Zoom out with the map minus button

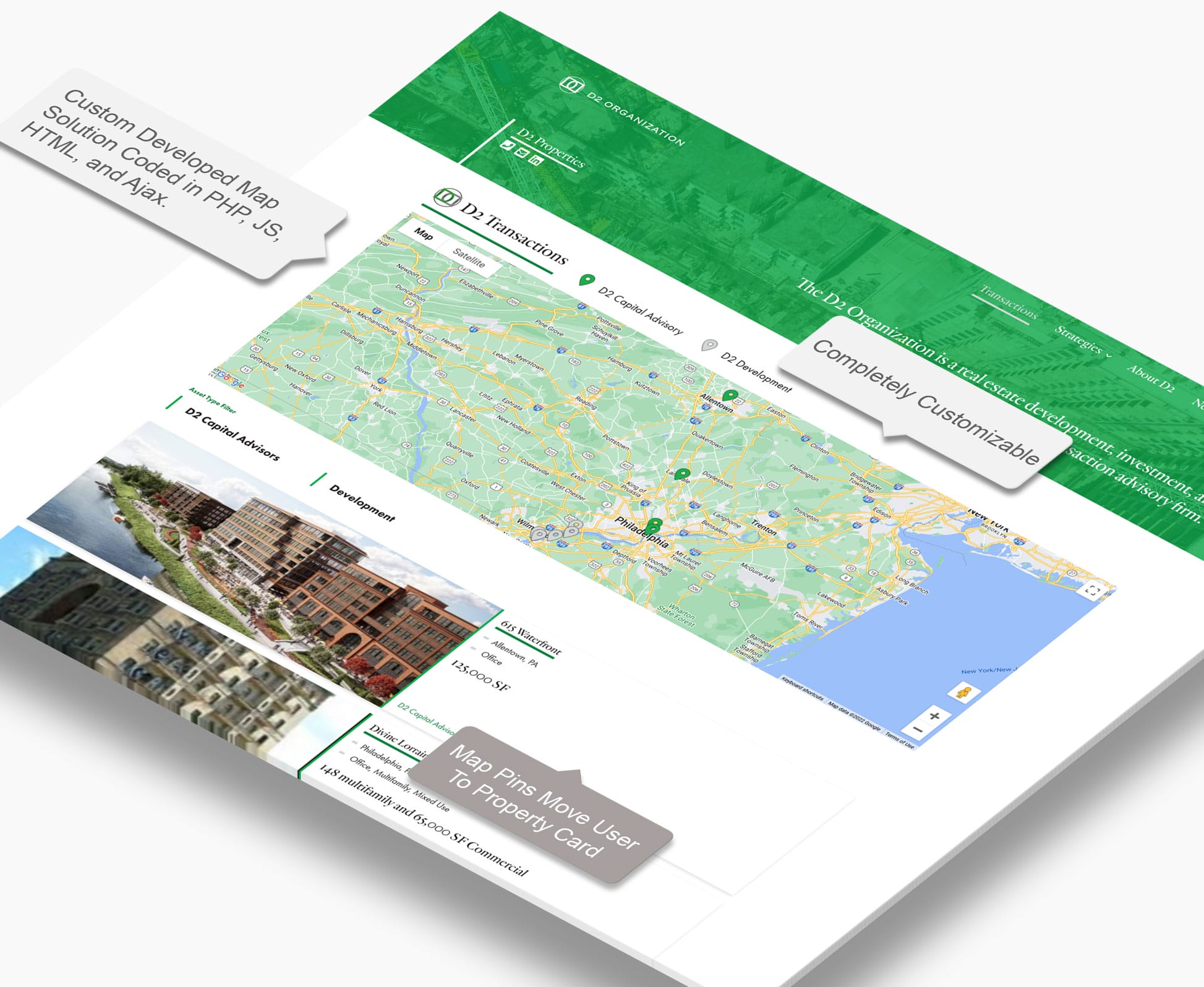click(x=918, y=730)
